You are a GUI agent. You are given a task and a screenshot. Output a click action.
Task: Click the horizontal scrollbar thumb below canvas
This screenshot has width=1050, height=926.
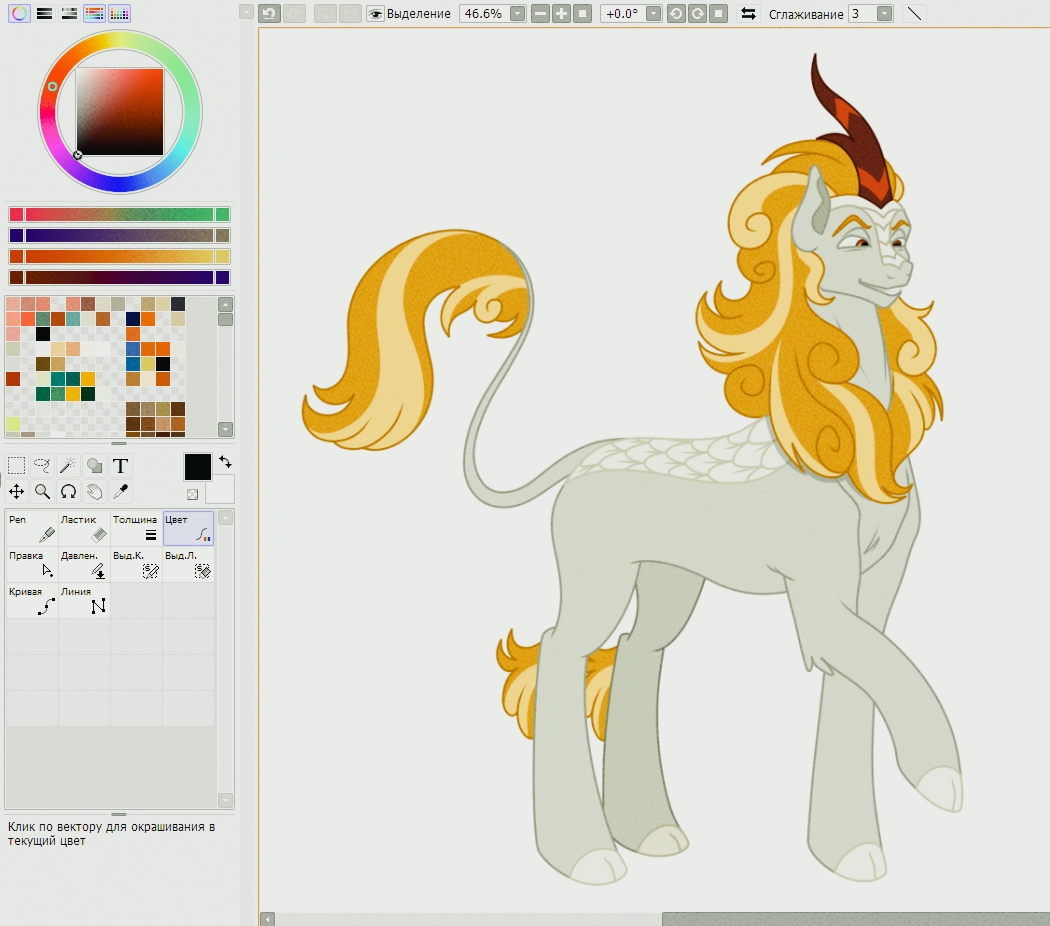(856, 919)
